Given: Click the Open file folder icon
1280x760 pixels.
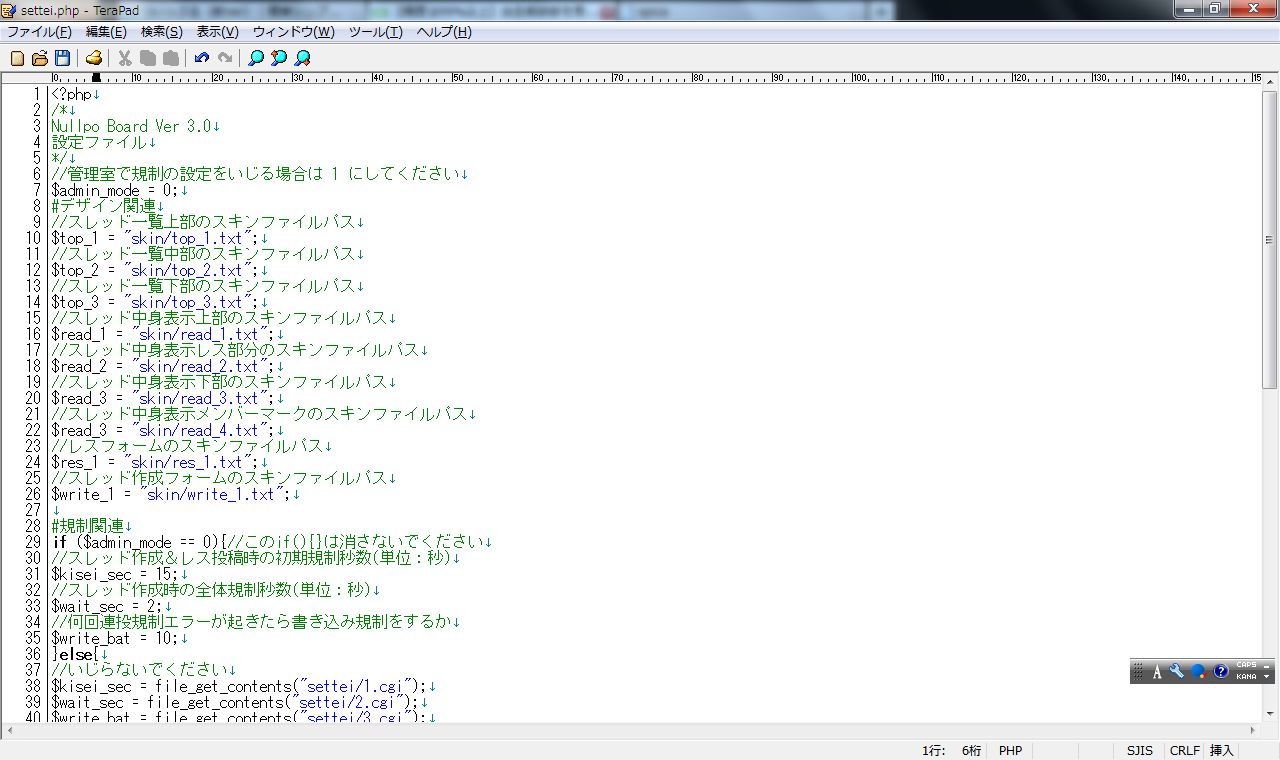Looking at the screenshot, I should pyautogui.click(x=40, y=58).
